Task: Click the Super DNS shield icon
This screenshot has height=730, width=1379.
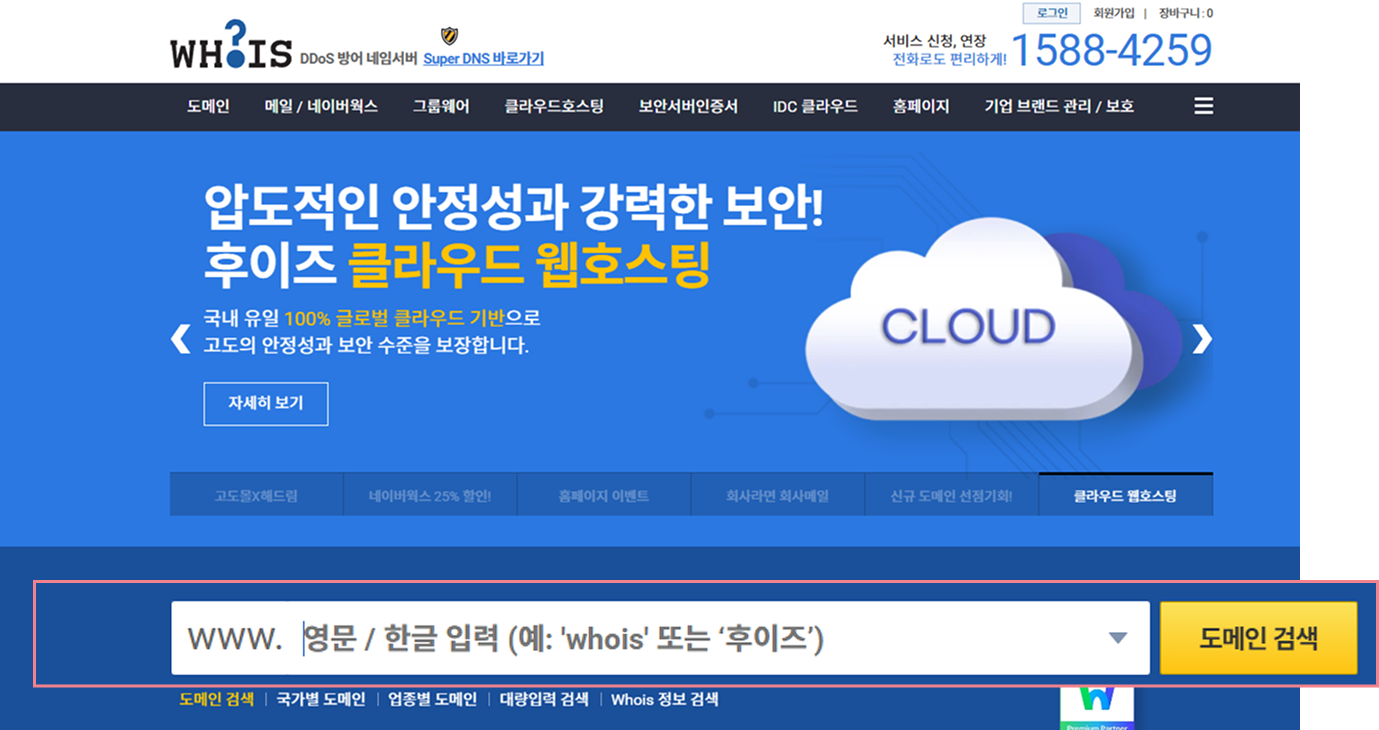Action: pyautogui.click(x=450, y=37)
